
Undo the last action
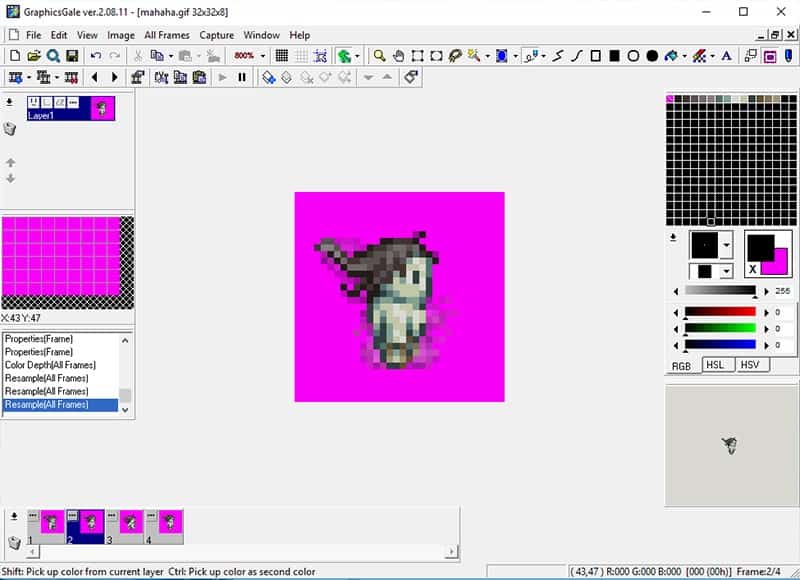tap(95, 56)
